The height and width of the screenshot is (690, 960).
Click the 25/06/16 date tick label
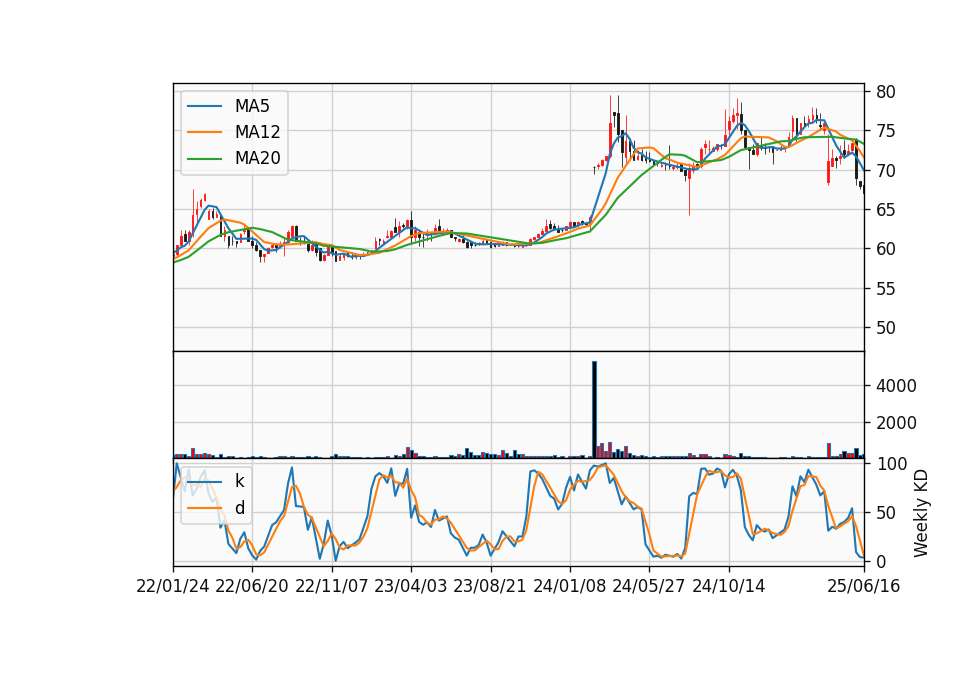[864, 587]
